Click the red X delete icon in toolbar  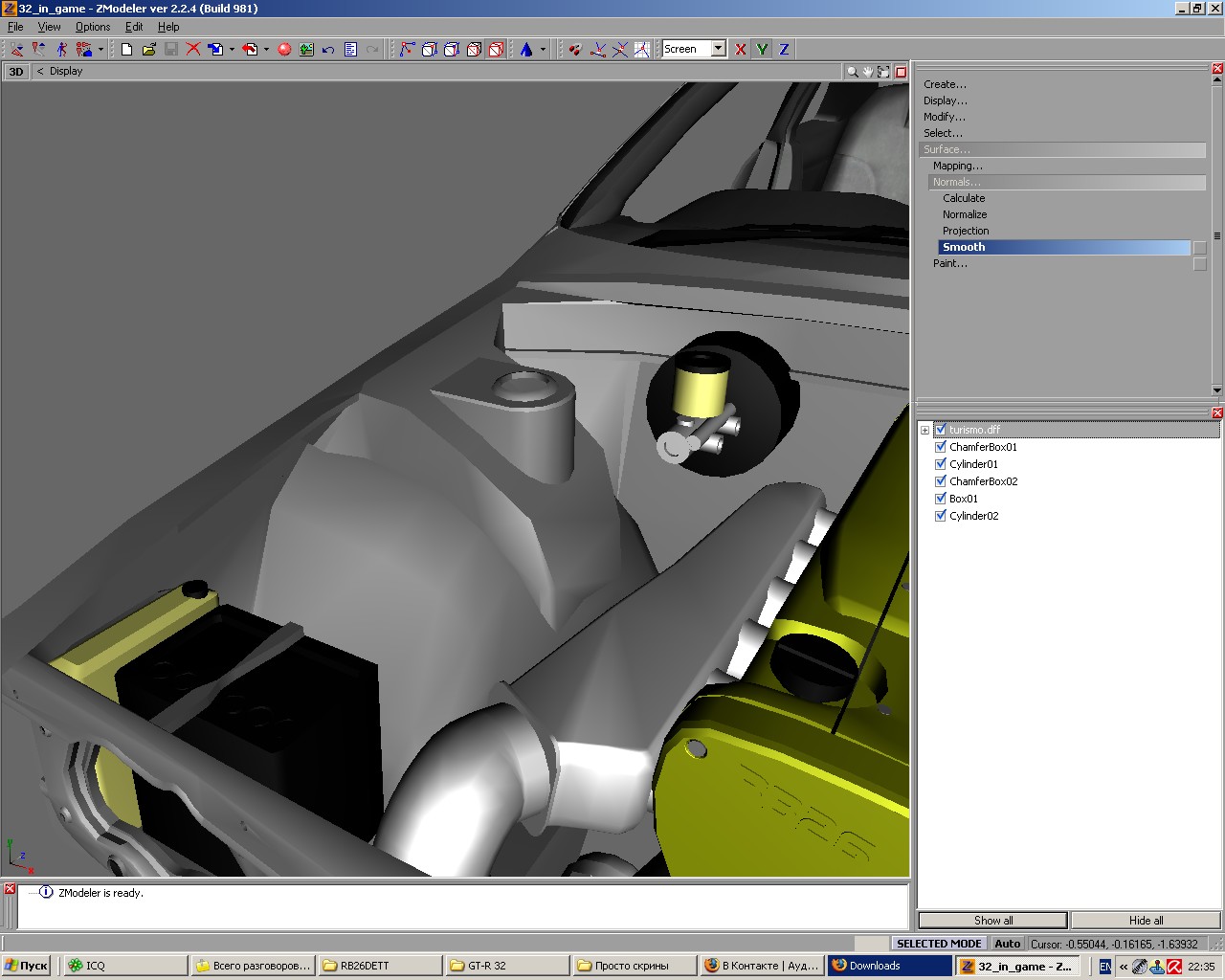point(193,49)
